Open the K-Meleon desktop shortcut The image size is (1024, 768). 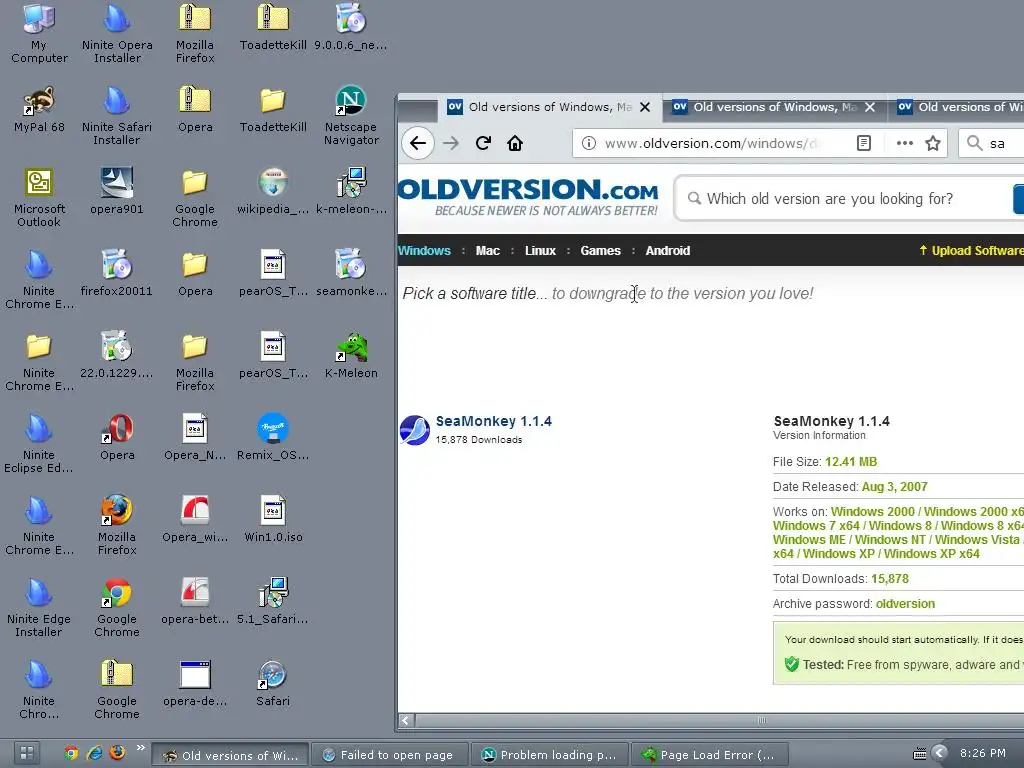351,356
